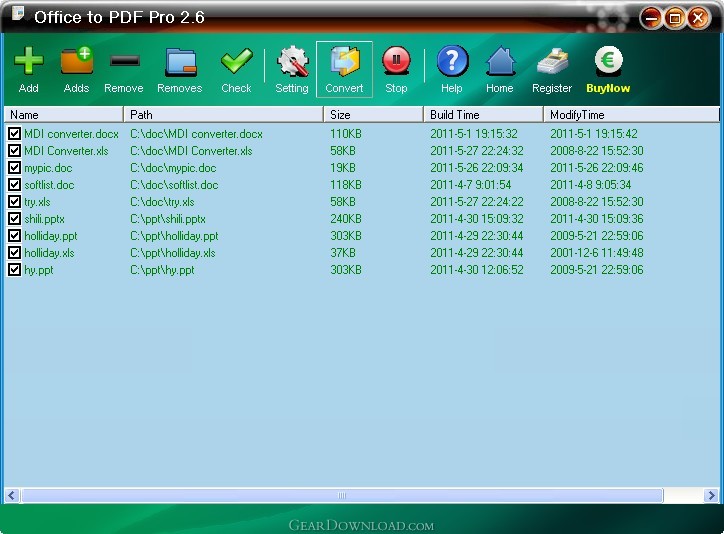724x534 pixels.
Task: Click the Register cash register icon
Action: [x=552, y=61]
